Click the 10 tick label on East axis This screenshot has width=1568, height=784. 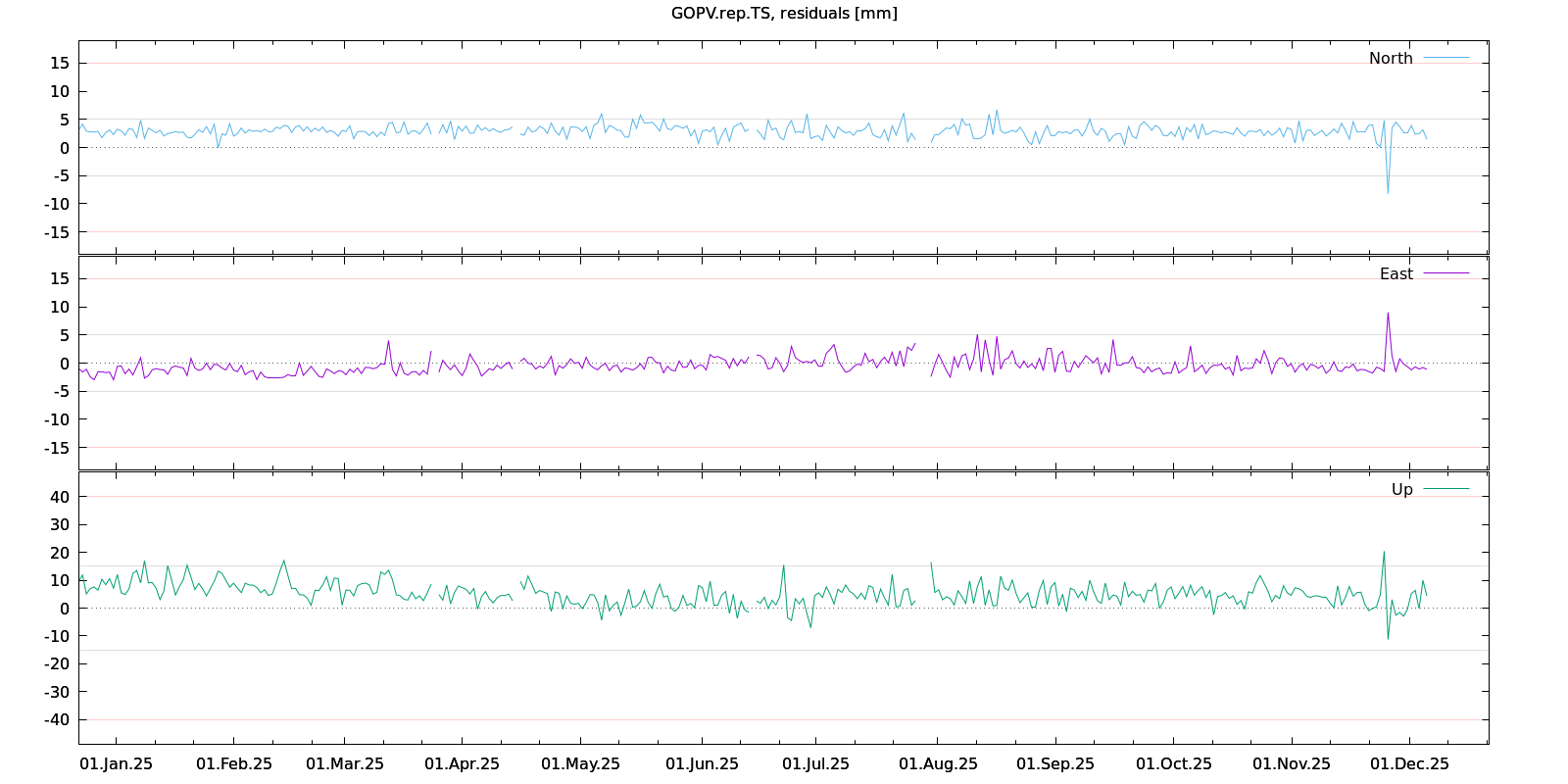tap(61, 307)
